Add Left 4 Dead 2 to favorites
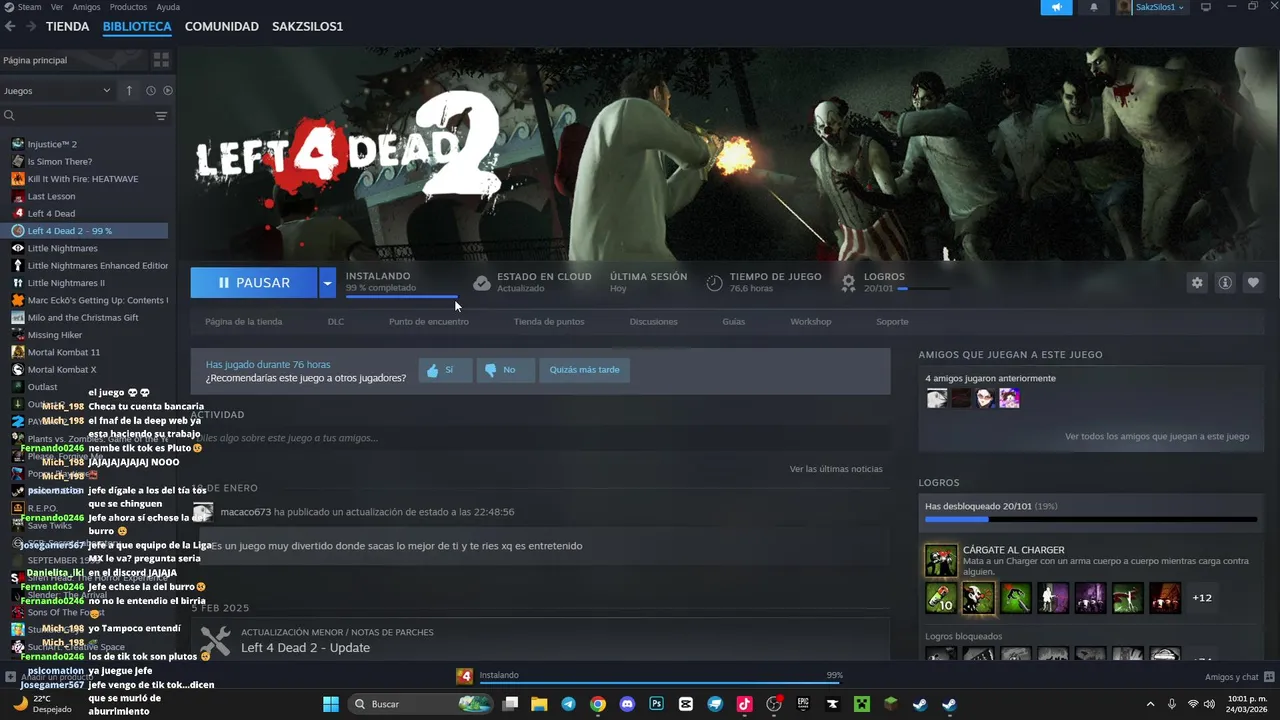 1253,283
